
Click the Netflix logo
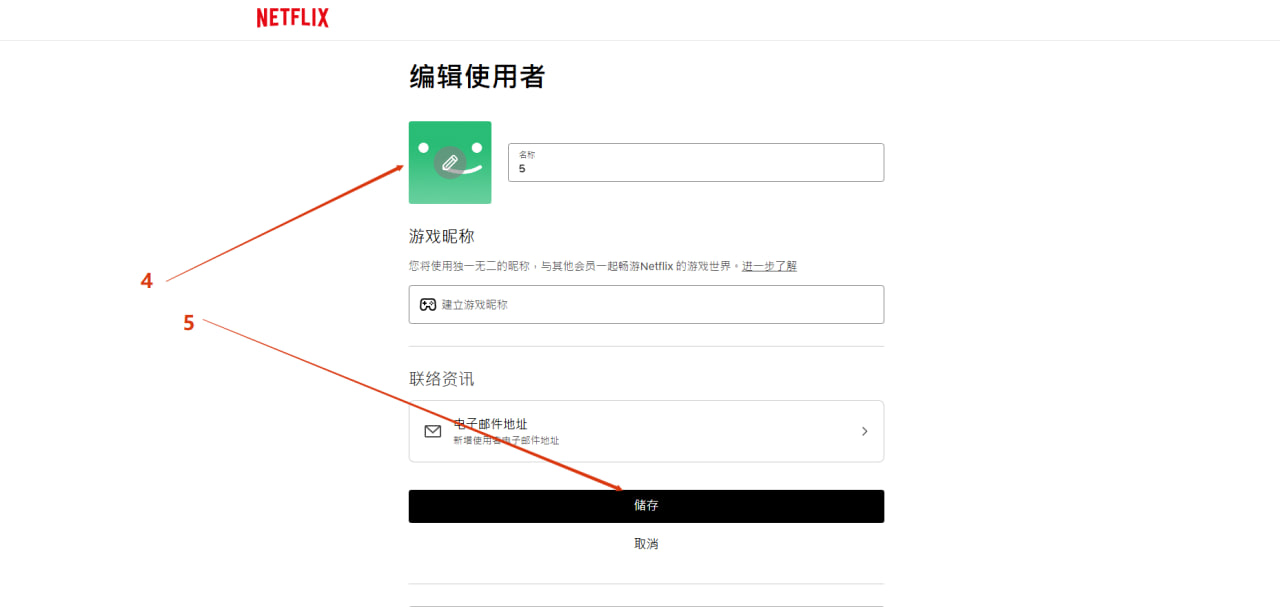[292, 18]
